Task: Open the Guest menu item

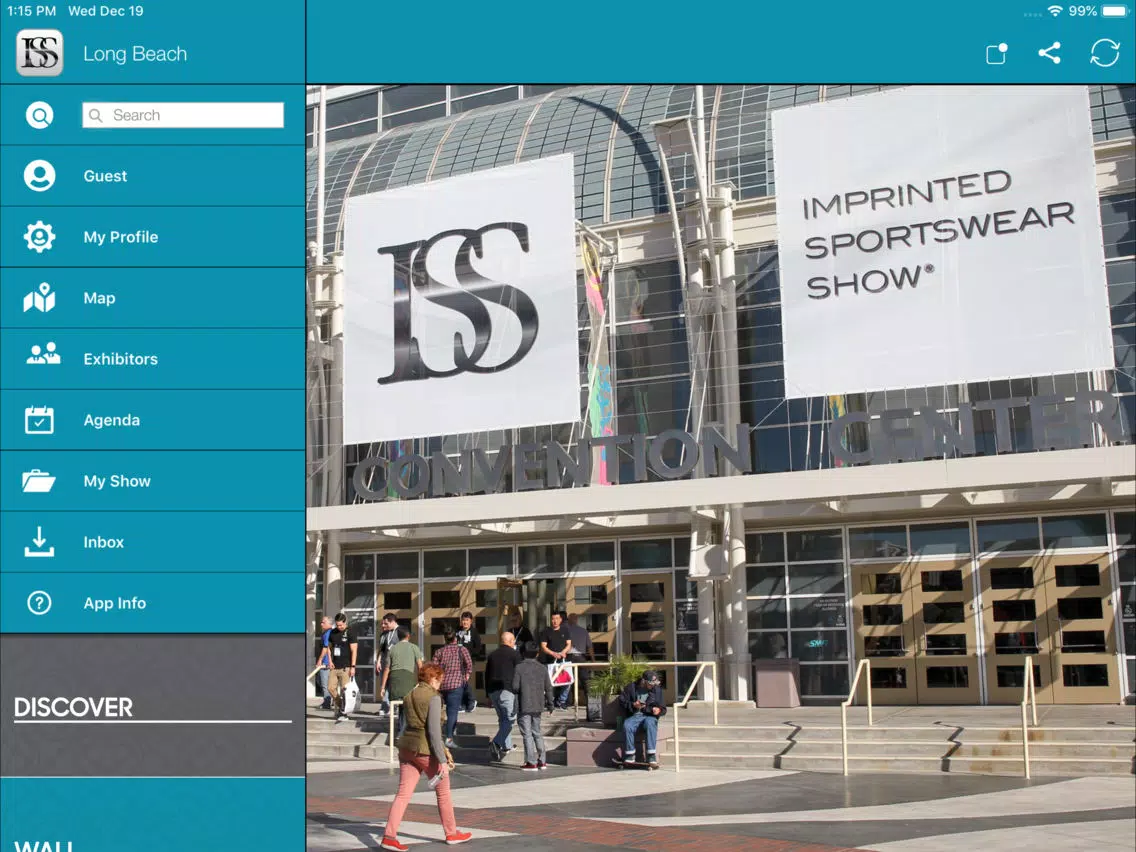Action: 152,176
